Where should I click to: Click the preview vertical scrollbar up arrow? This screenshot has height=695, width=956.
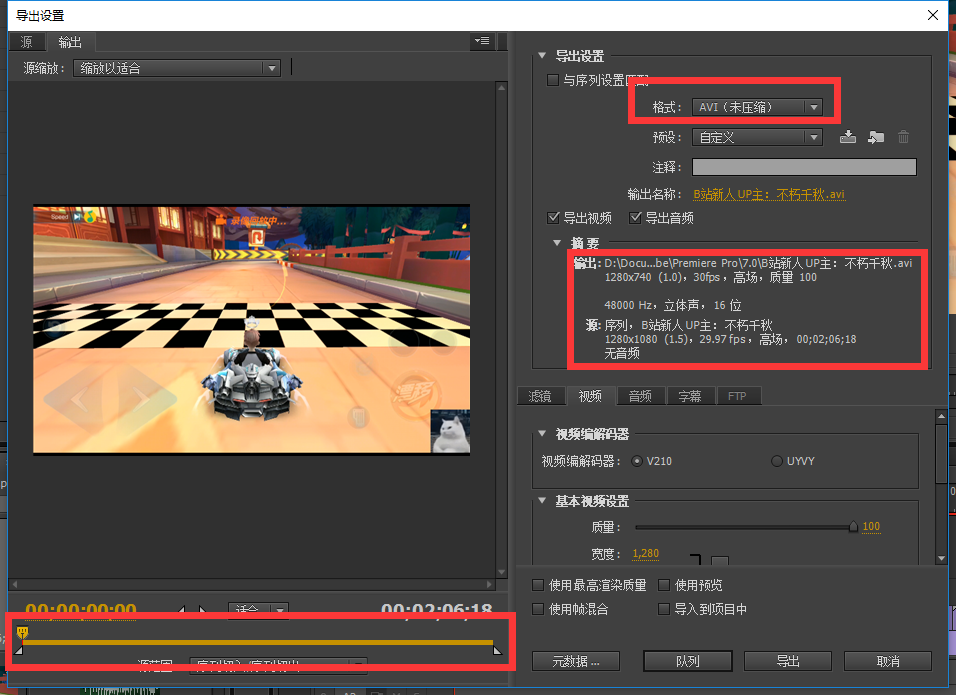[x=502, y=87]
